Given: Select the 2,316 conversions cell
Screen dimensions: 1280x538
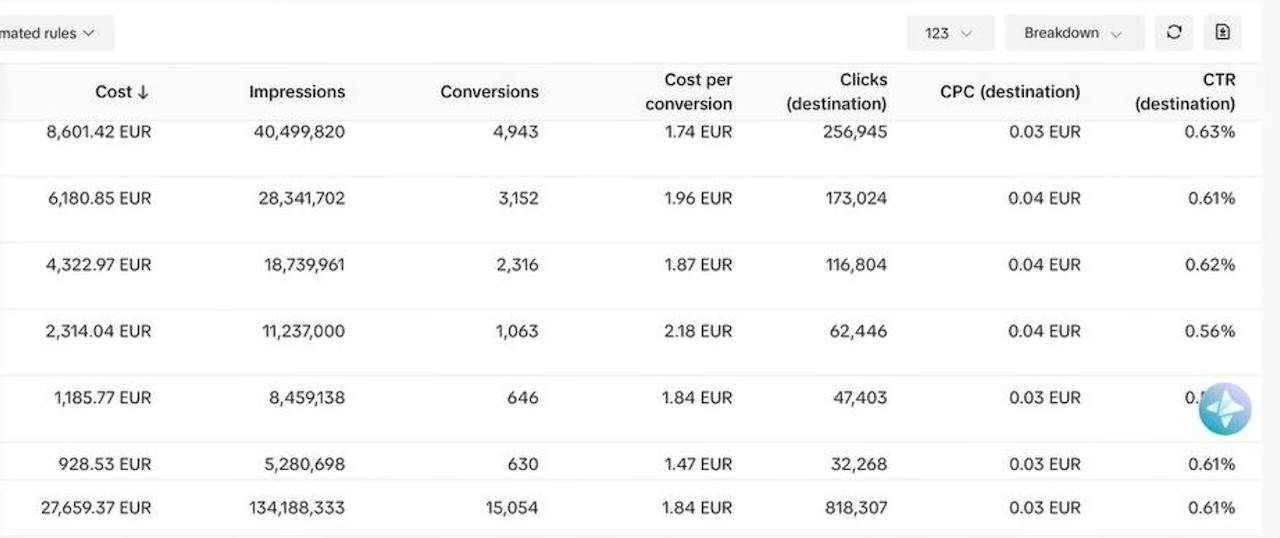Looking at the screenshot, I should [x=516, y=265].
